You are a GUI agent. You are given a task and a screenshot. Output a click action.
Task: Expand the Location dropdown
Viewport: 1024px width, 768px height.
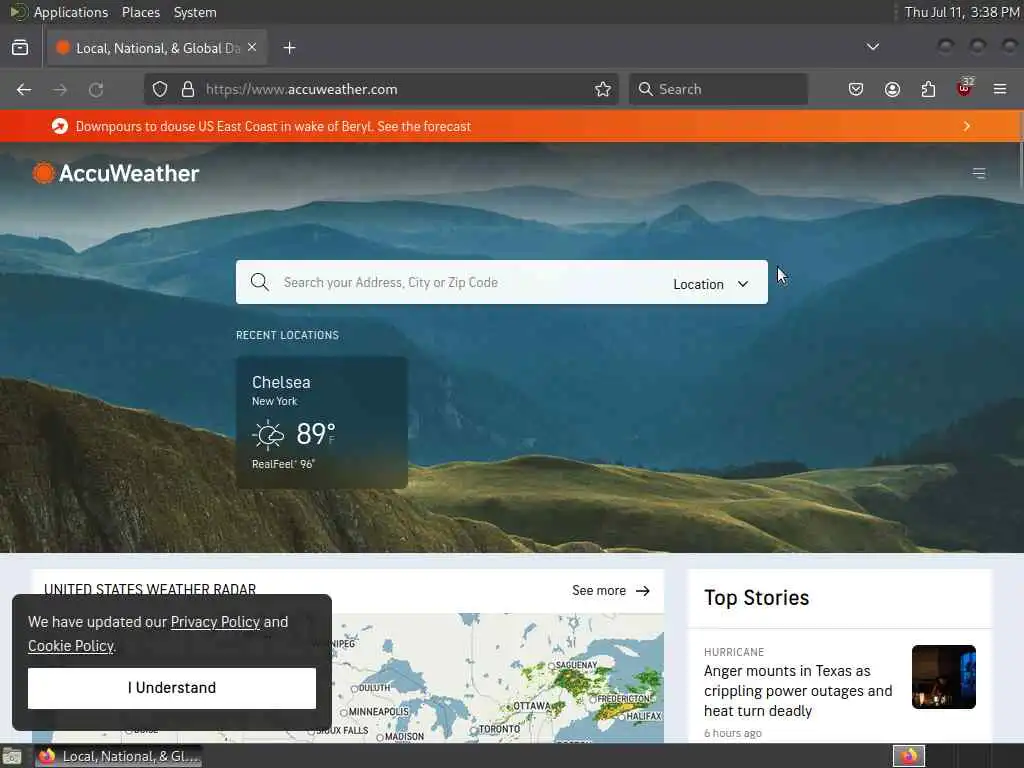click(x=711, y=284)
